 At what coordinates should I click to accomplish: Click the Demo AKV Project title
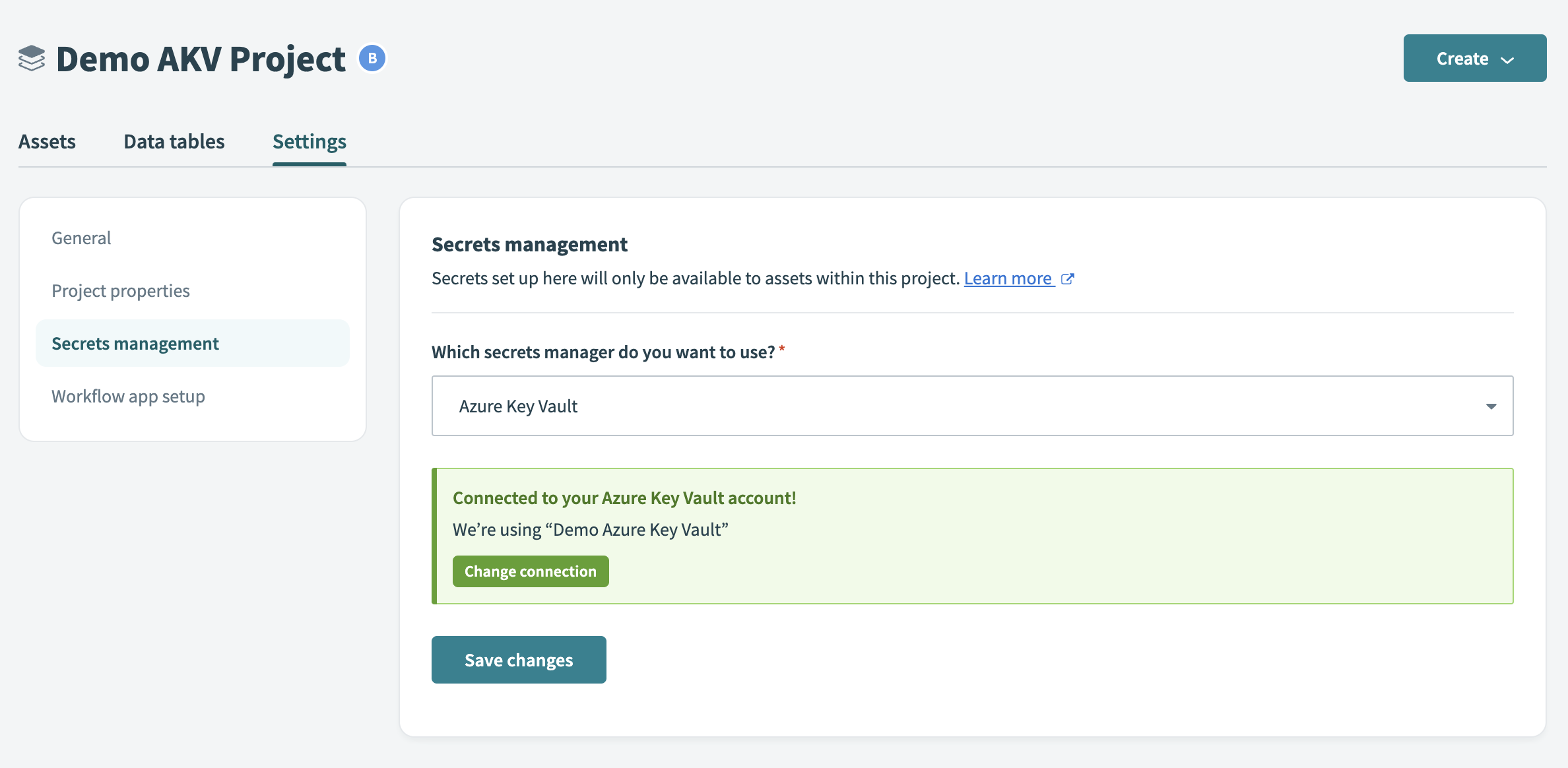201,59
